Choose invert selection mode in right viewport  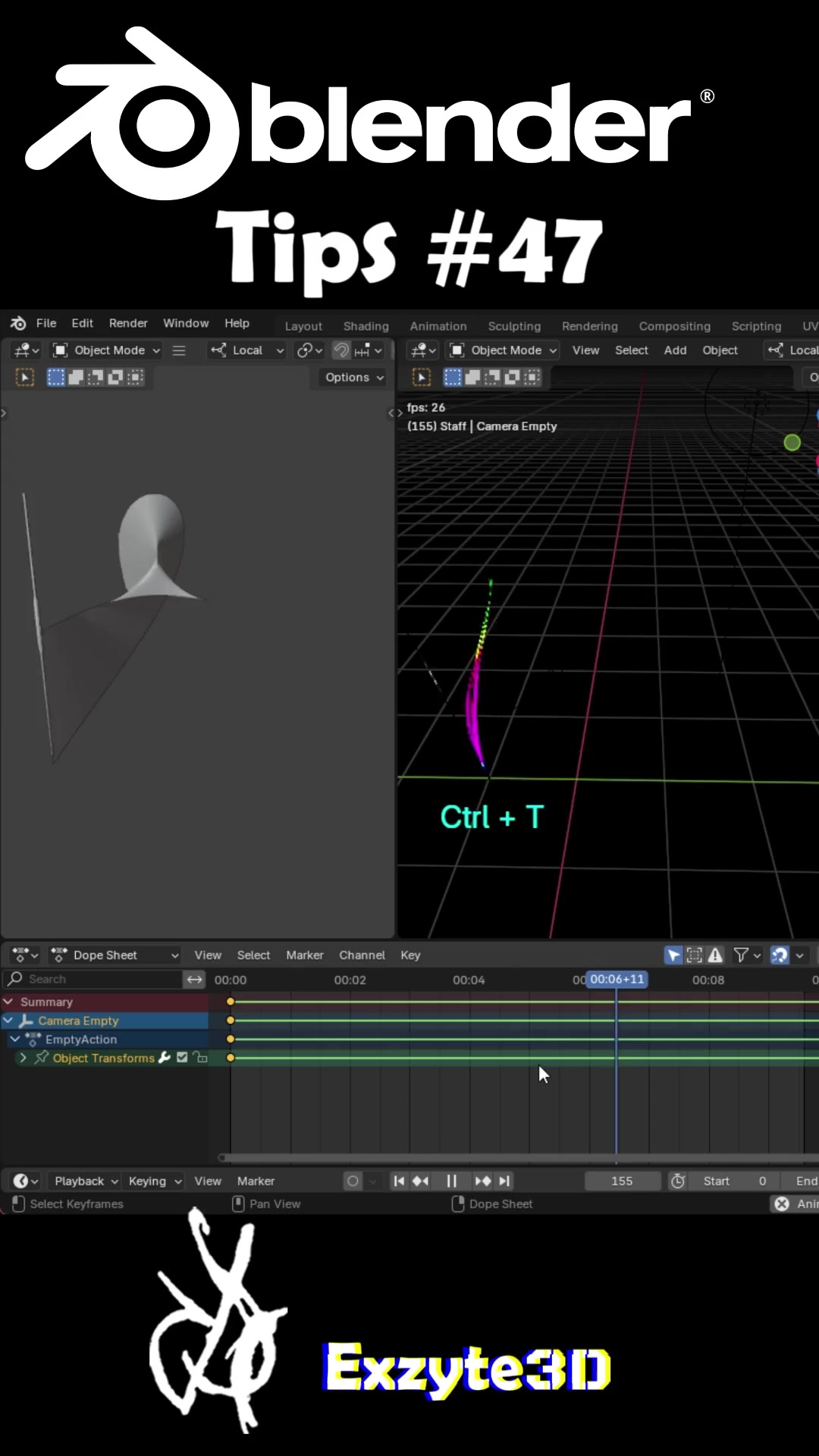click(x=512, y=377)
